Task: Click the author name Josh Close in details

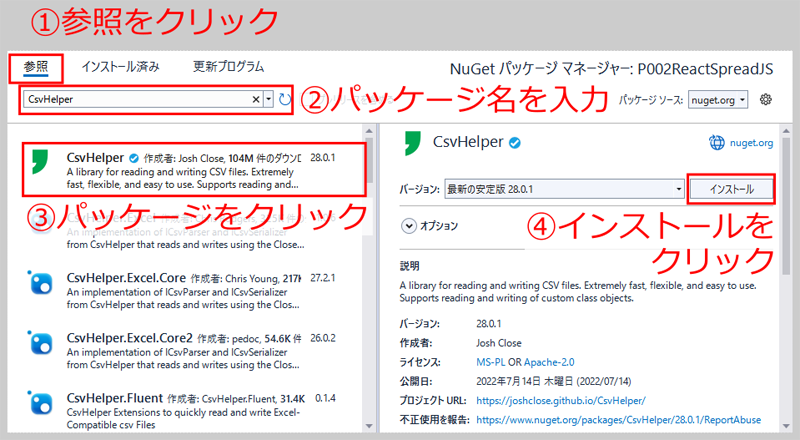Action: [x=498, y=343]
